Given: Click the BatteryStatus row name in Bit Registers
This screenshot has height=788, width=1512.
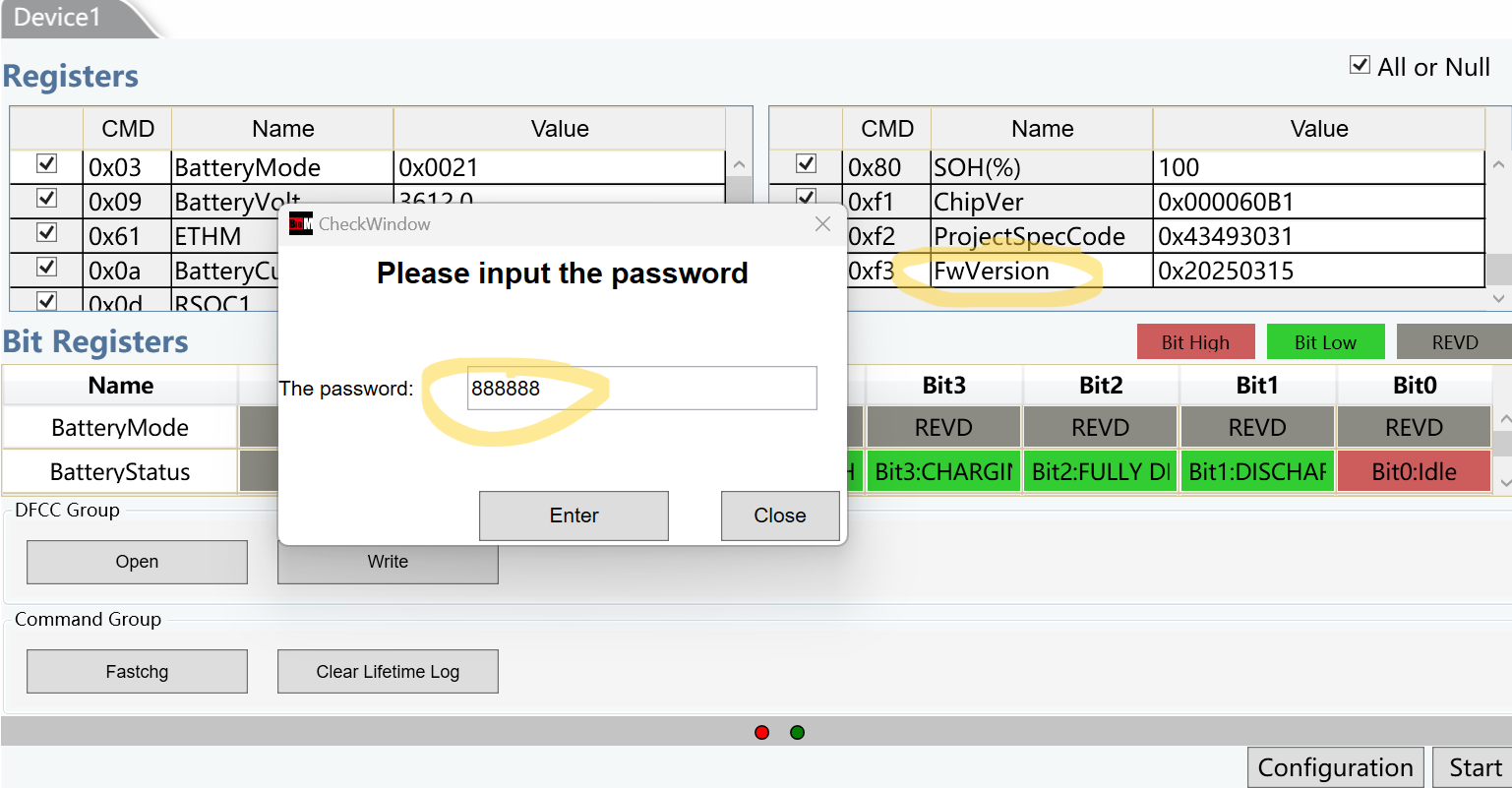Looking at the screenshot, I should point(120,471).
